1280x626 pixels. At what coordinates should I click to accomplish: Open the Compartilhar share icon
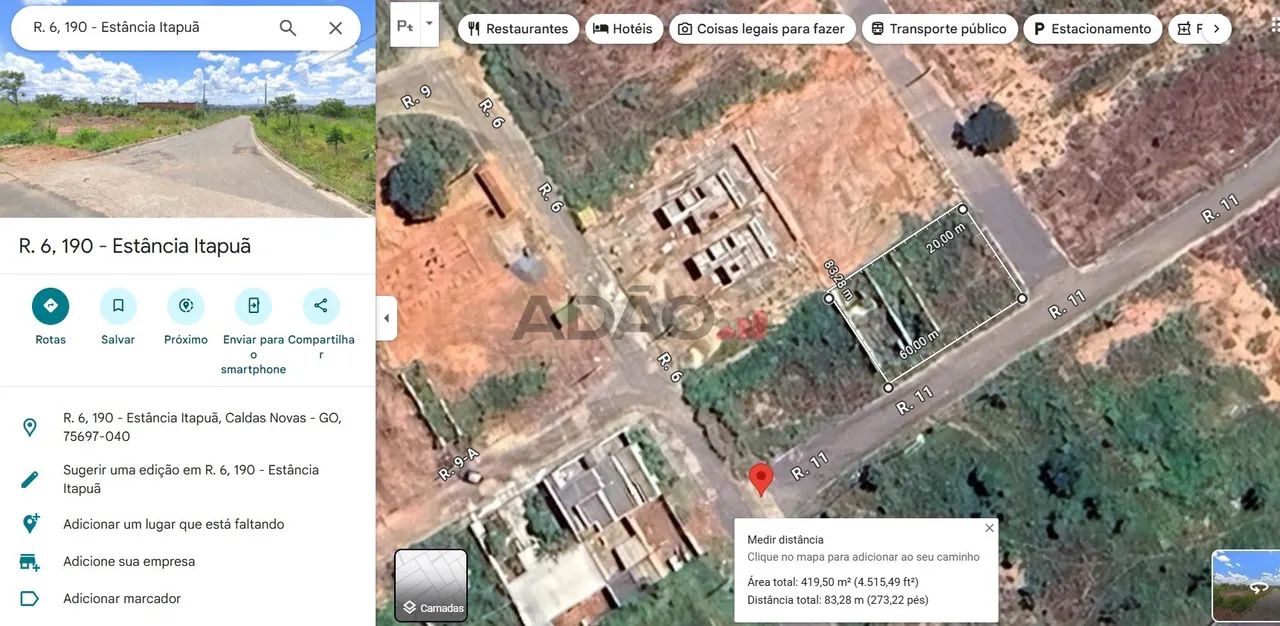click(x=321, y=306)
